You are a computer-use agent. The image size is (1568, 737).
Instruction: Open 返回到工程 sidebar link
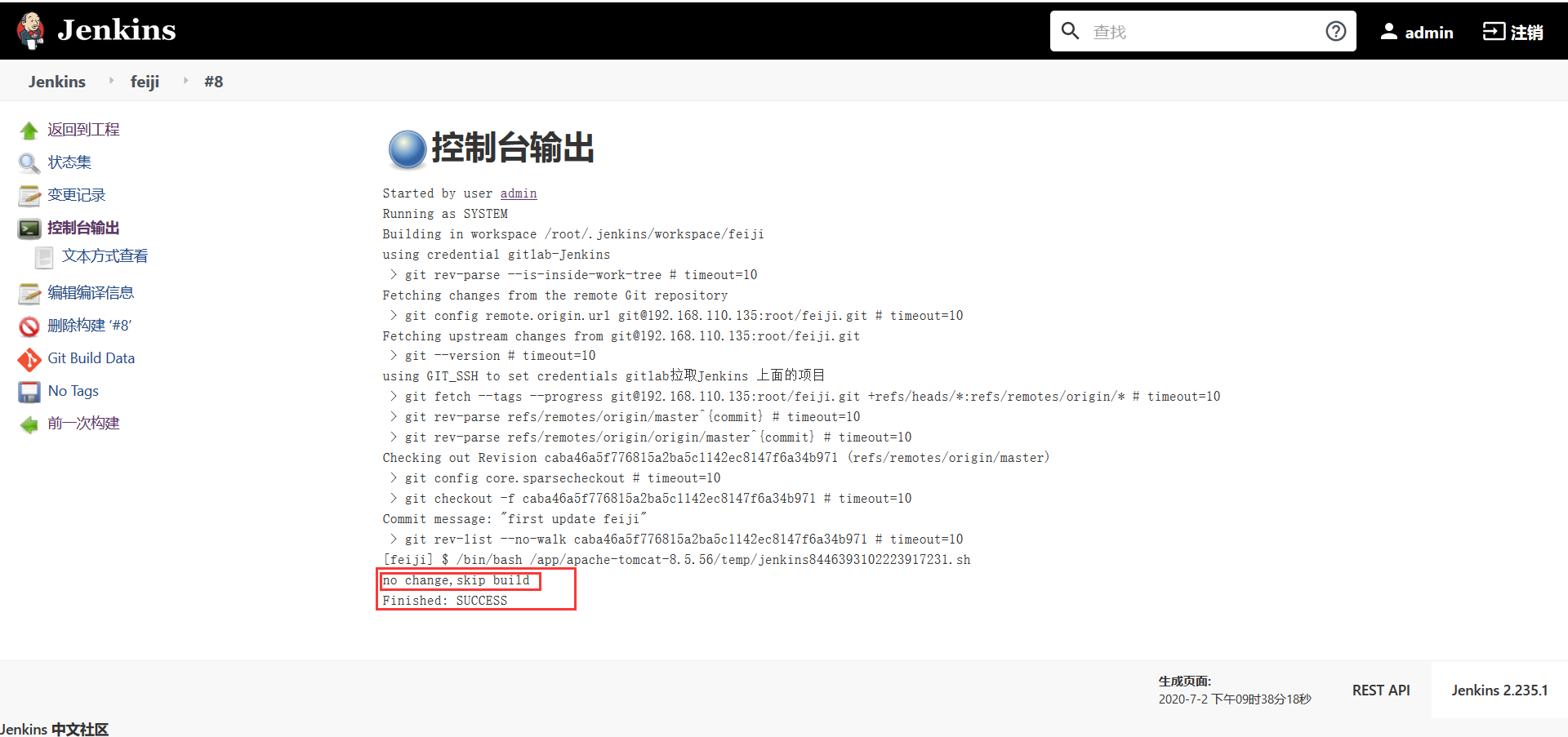tap(83, 130)
